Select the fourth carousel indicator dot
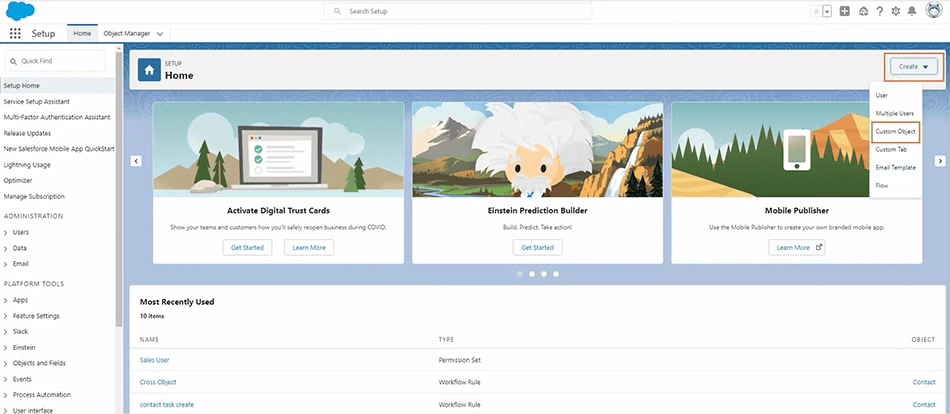 (556, 274)
